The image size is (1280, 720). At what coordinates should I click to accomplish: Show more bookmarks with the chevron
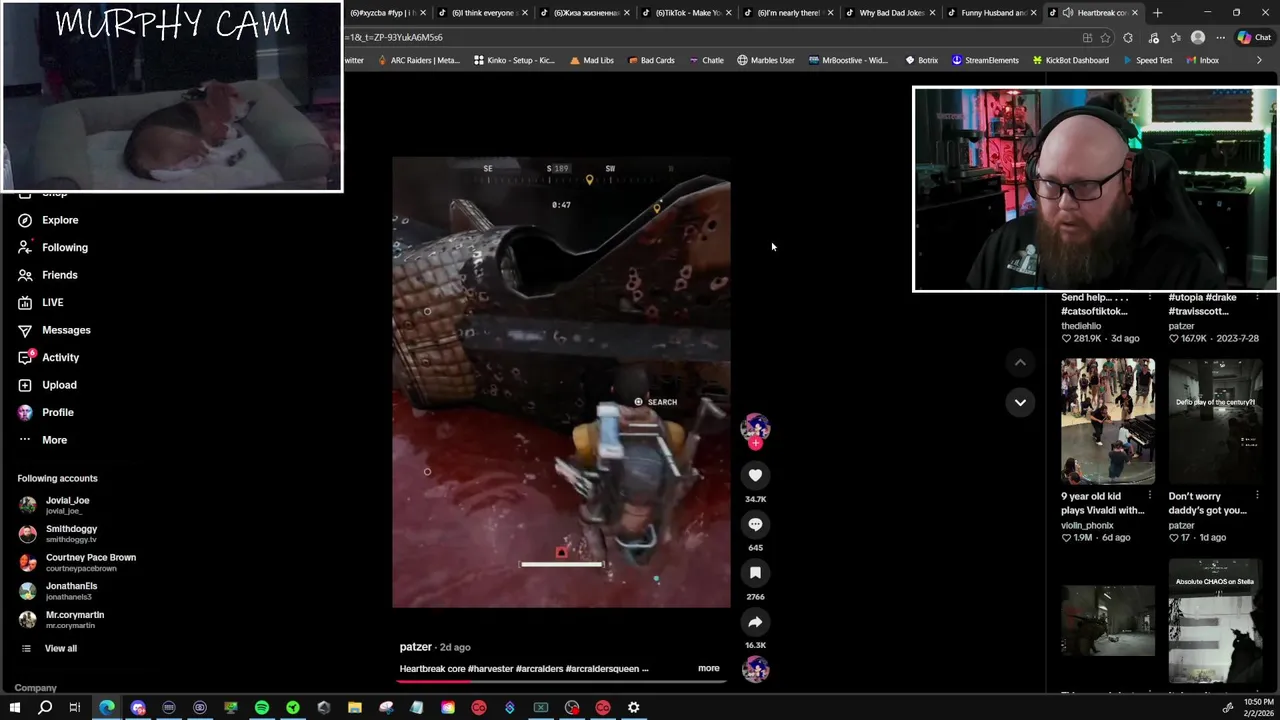click(x=1259, y=60)
